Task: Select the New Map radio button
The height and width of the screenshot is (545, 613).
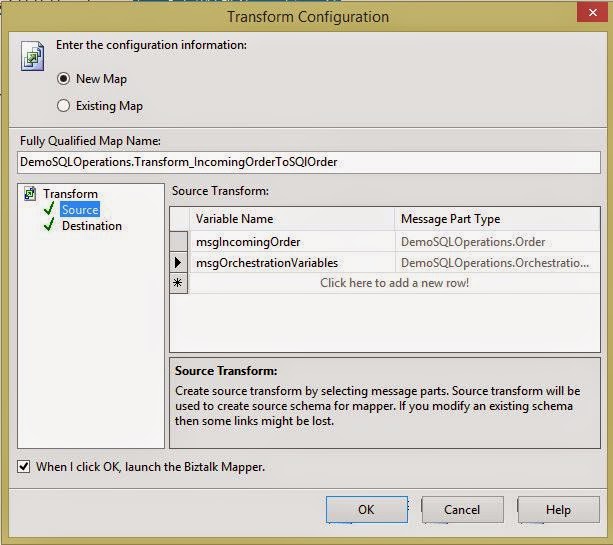Action: tap(63, 79)
